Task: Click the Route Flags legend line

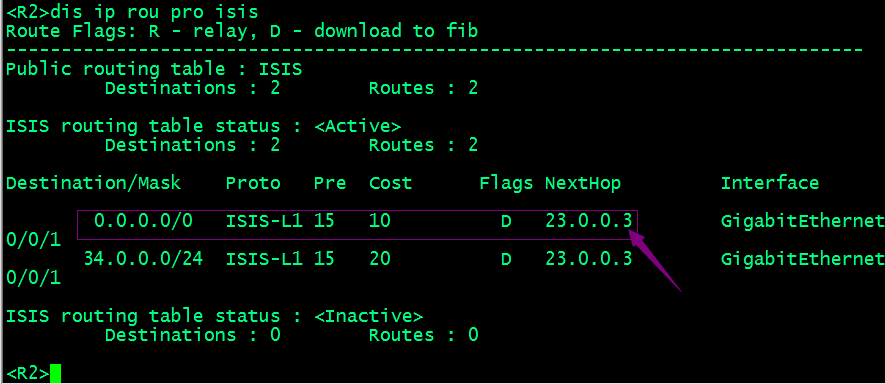Action: pyautogui.click(x=242, y=30)
